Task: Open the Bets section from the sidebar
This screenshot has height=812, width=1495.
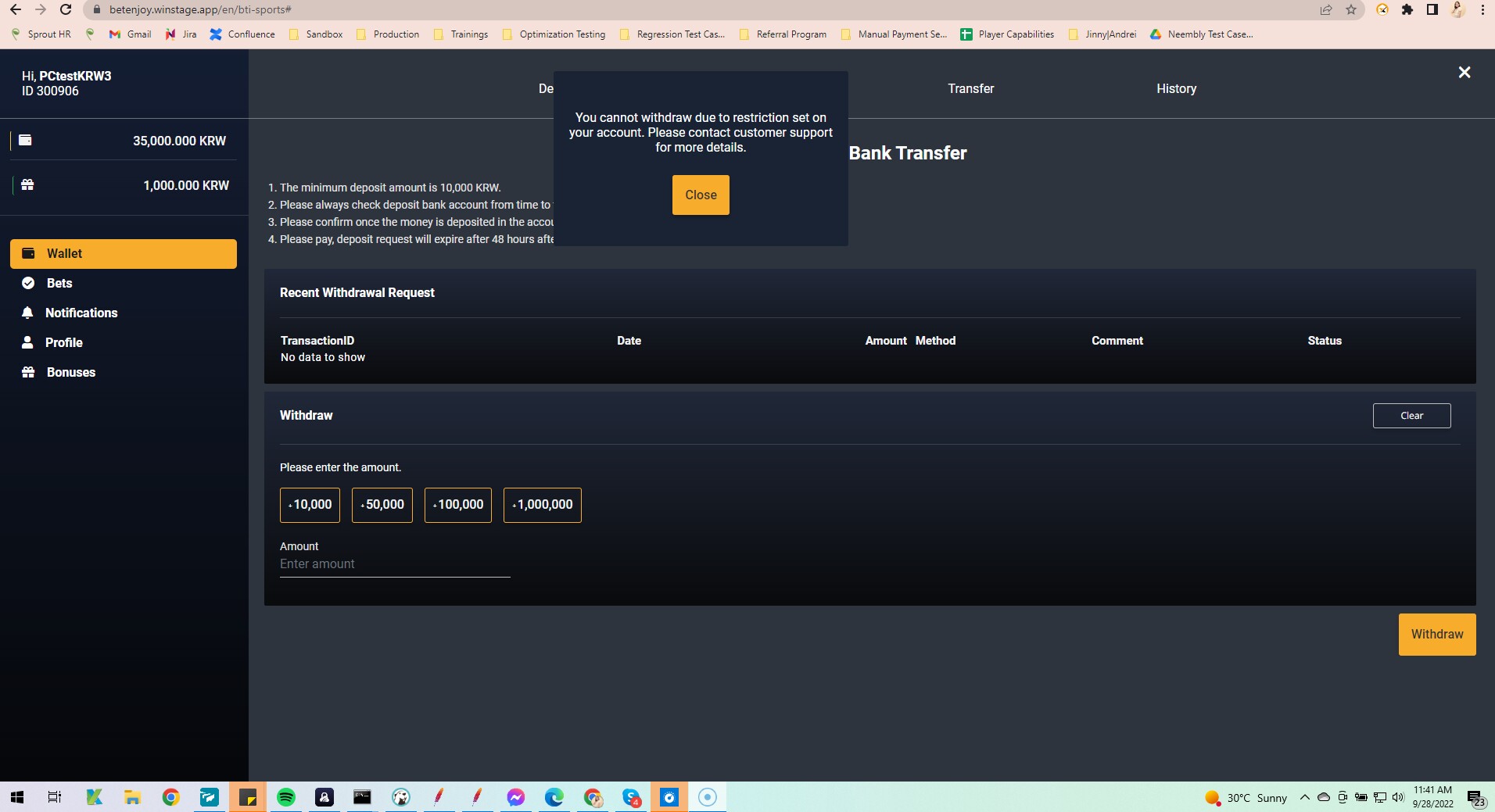Action: click(x=59, y=283)
